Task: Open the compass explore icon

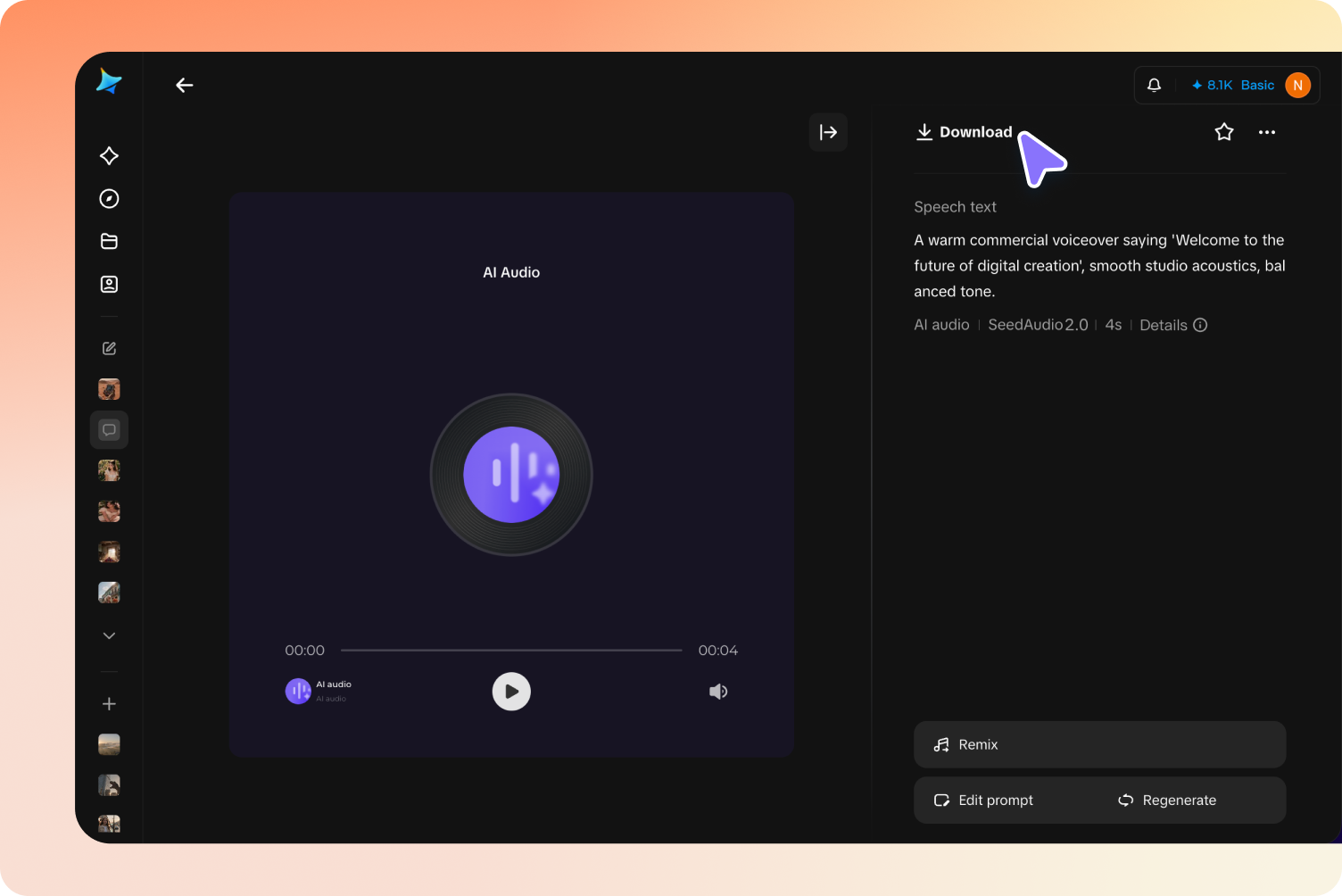Action: [x=109, y=198]
